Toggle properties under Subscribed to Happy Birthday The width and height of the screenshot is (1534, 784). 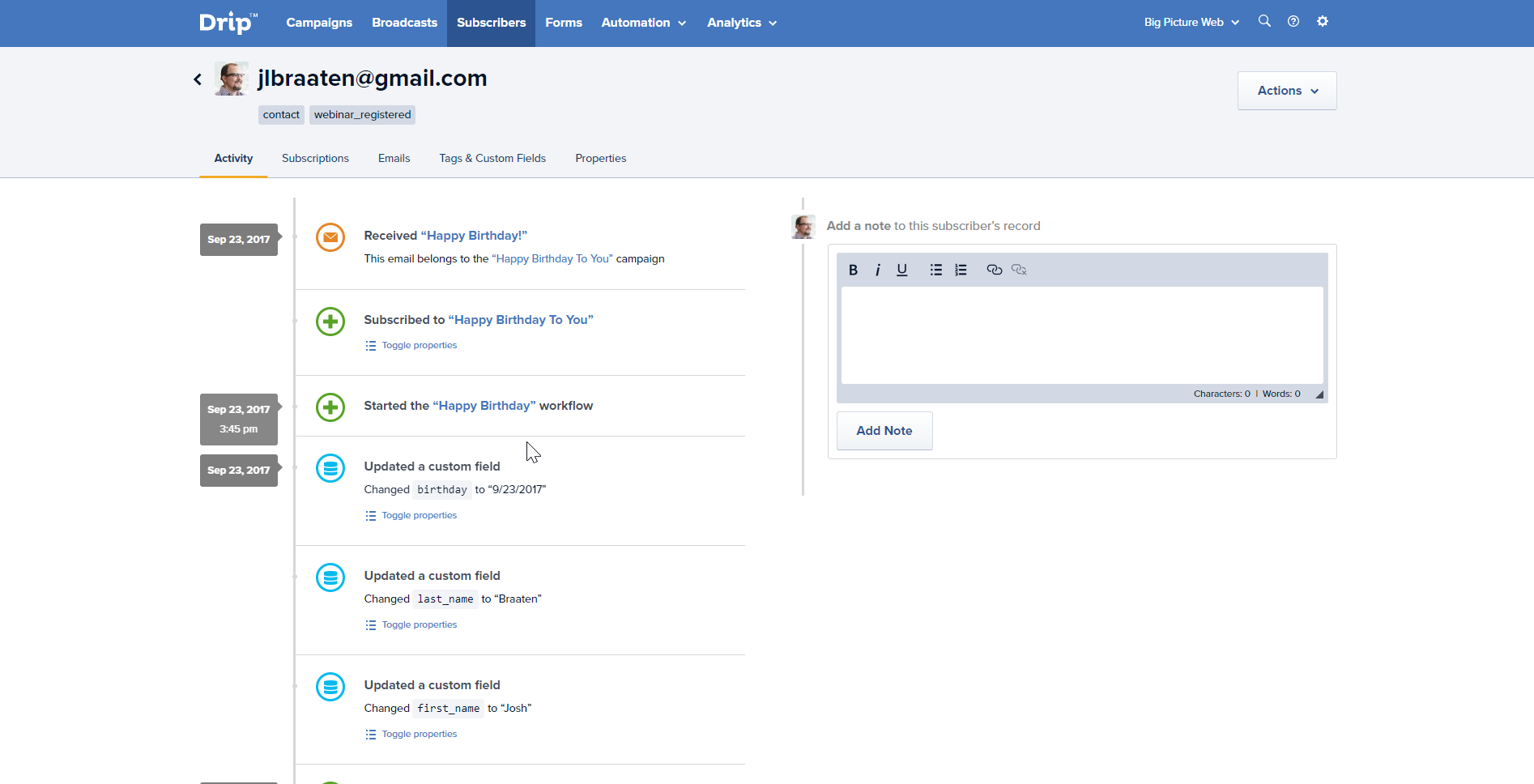[411, 345]
